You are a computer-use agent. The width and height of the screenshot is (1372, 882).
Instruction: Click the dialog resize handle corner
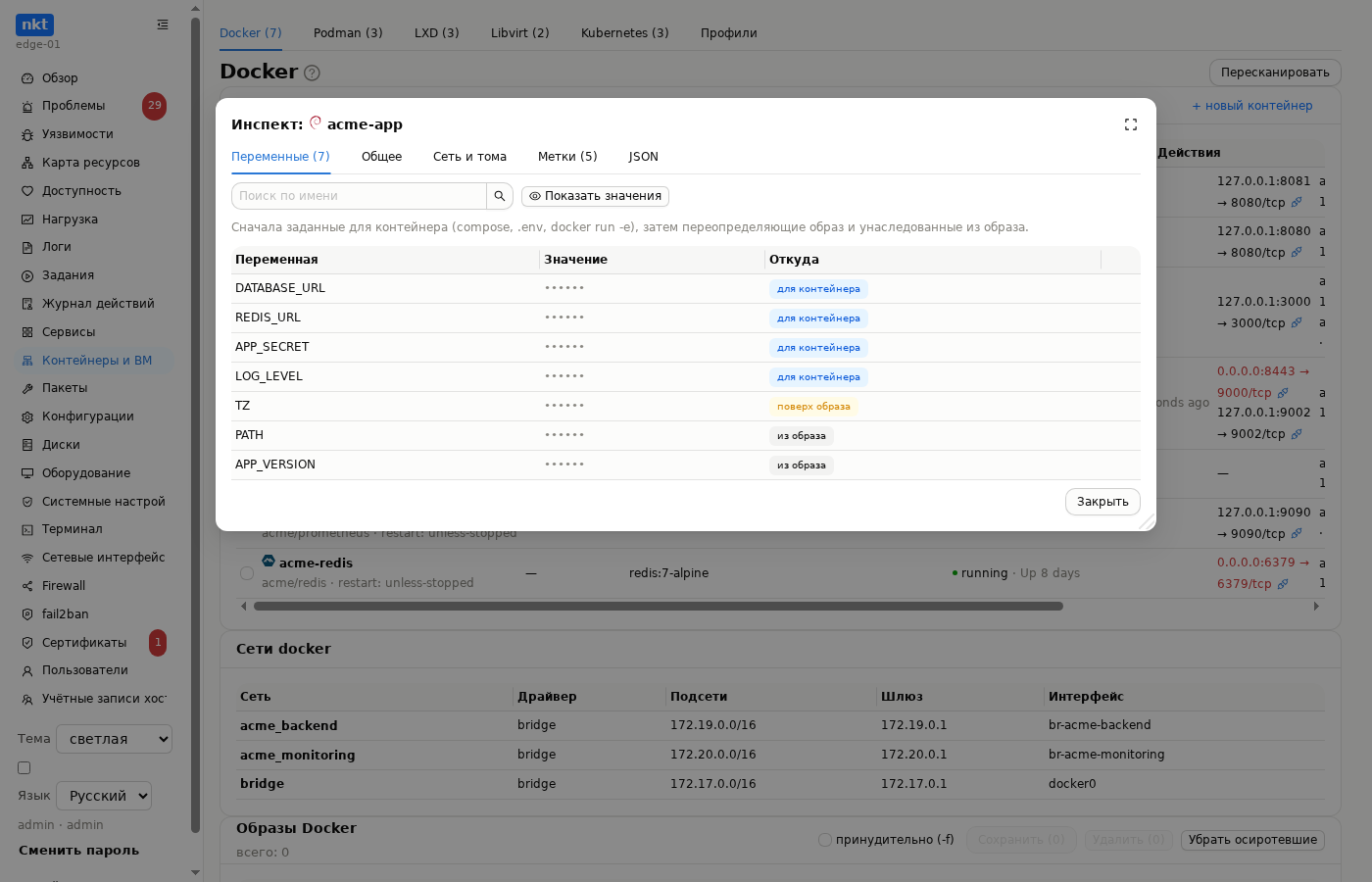click(x=1147, y=521)
